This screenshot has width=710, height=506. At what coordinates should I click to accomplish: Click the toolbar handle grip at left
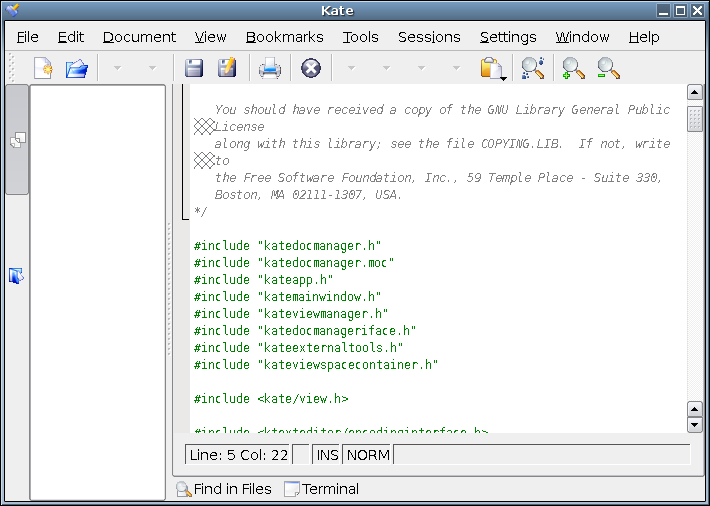tap(12, 68)
